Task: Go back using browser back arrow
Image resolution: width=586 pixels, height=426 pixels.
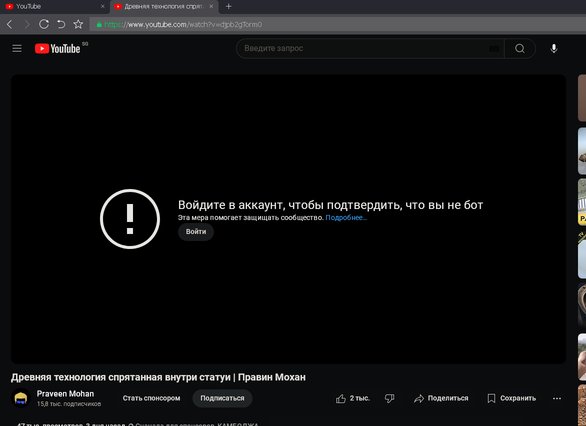Action: click(10, 24)
